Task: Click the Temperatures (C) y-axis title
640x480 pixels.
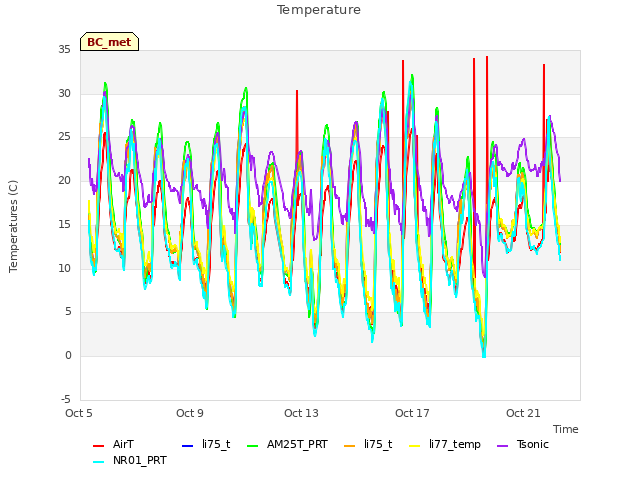Action: (13, 226)
